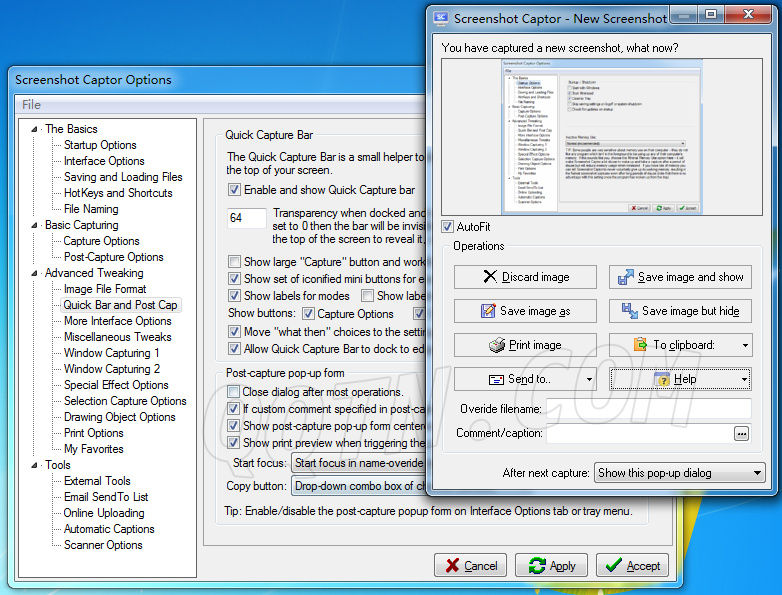This screenshot has height=595, width=782.
Task: Click the Overide filename text field
Action: (648, 409)
